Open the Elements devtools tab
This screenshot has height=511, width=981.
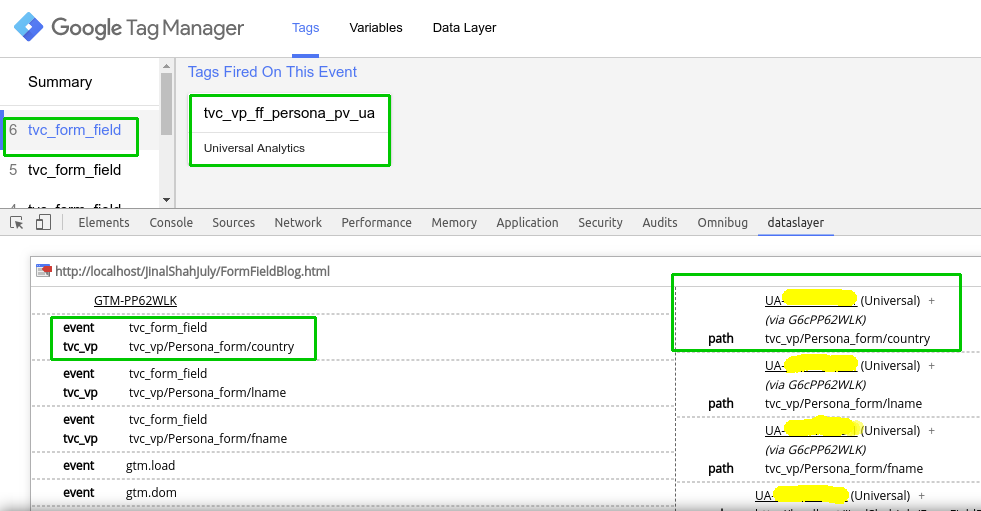[x=104, y=223]
